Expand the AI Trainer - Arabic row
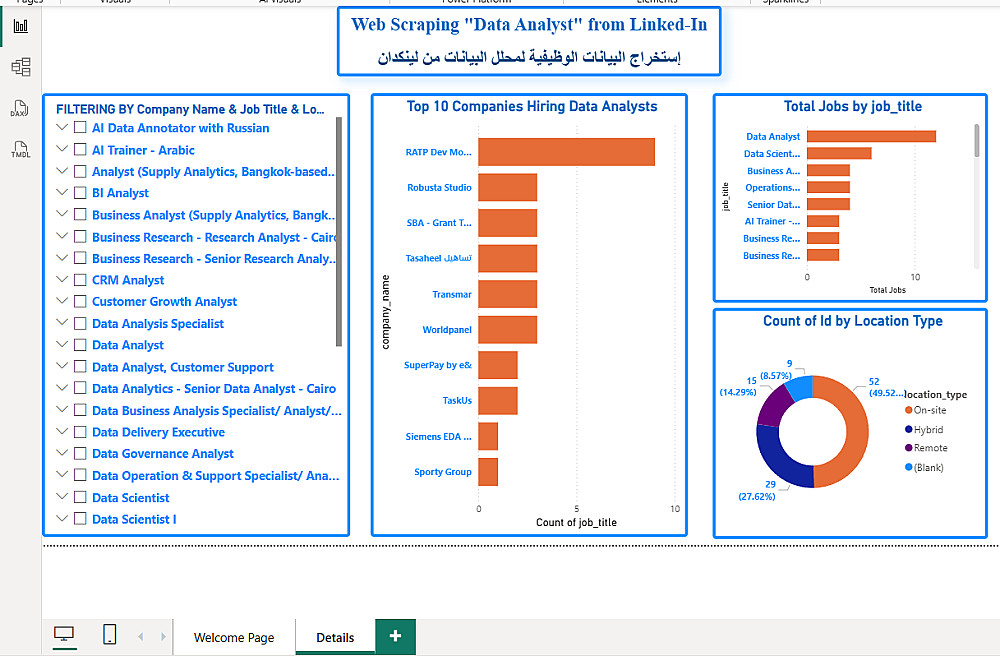This screenshot has height=656, width=1000. (62, 149)
